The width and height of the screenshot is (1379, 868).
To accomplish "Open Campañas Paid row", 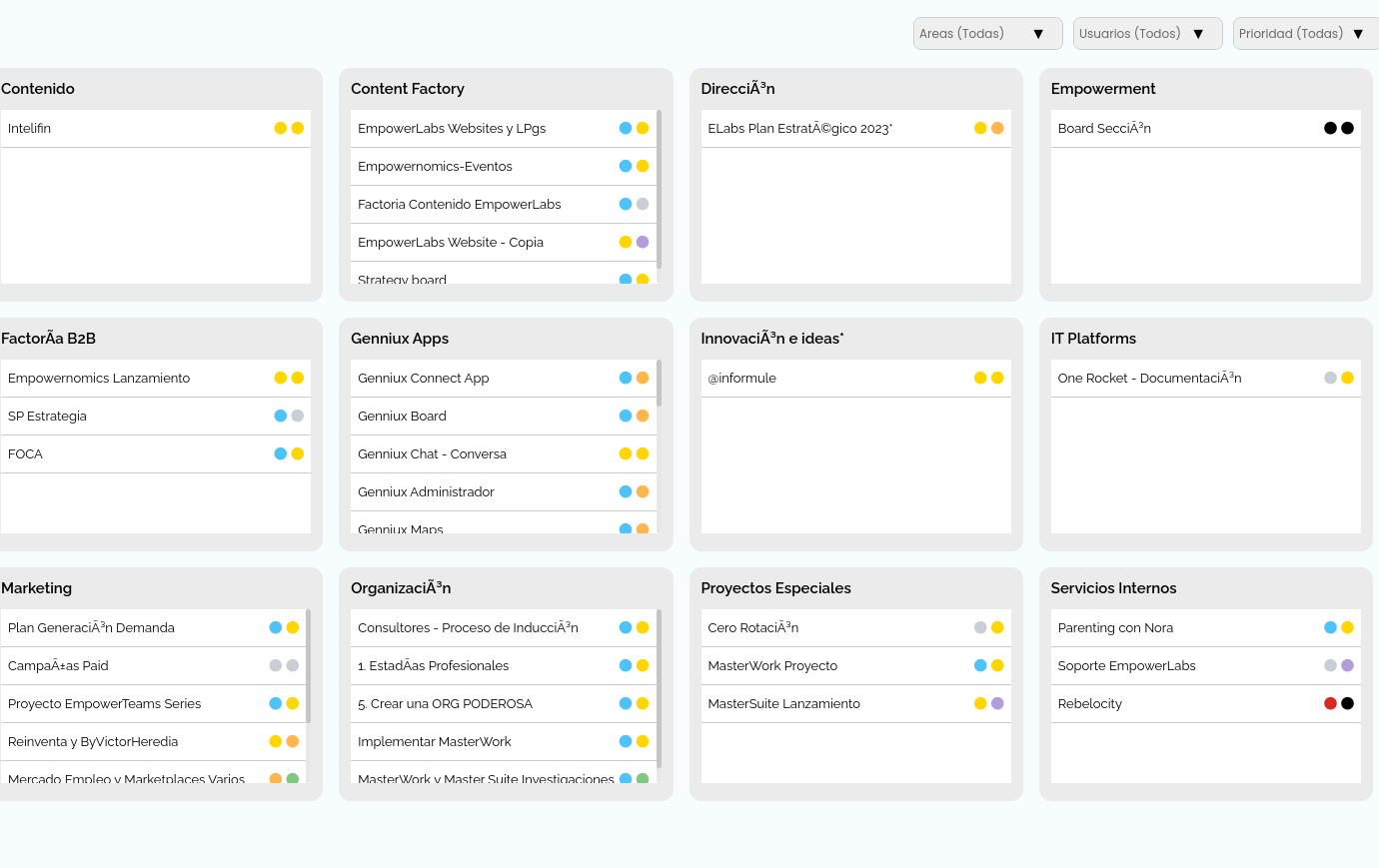I will 153,665.
